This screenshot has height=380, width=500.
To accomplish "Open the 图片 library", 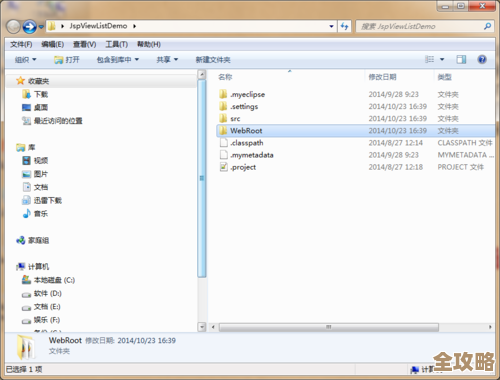I will point(41,174).
